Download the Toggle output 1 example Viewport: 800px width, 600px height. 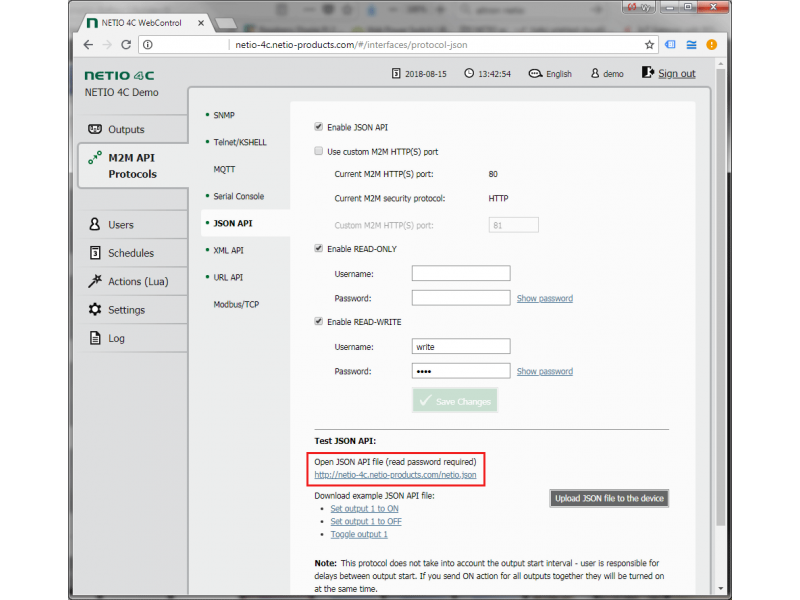[x=359, y=534]
